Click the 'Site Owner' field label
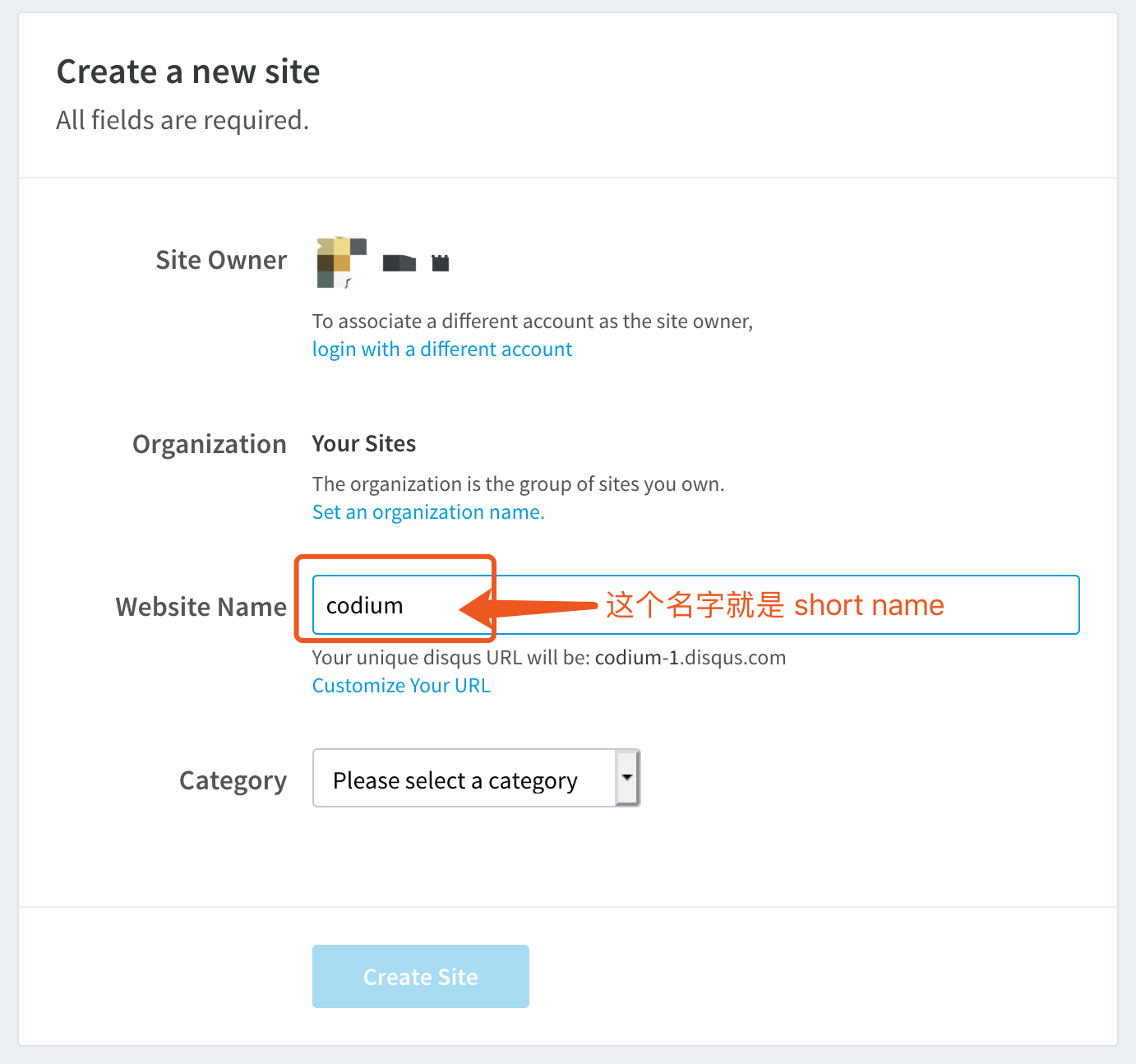 point(221,261)
